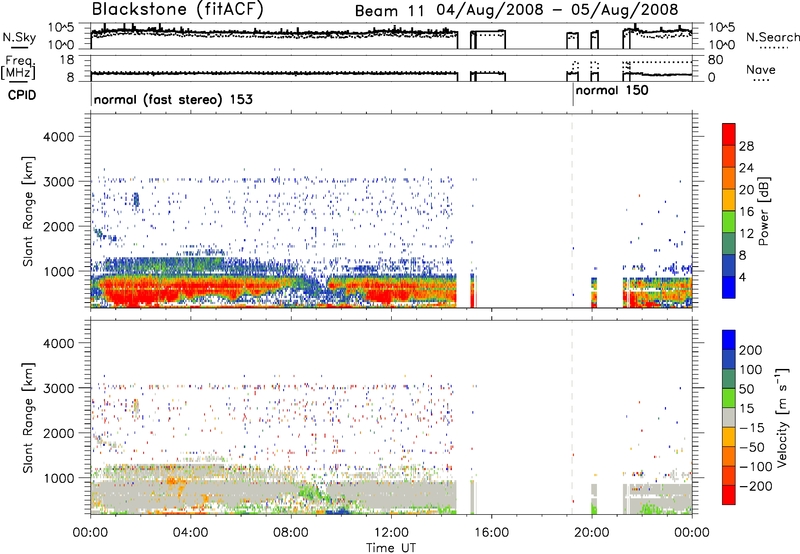The height and width of the screenshot is (554, 800).
Task: Select the 'normal (fast stereo) 153' CPID text
Action: coord(173,99)
